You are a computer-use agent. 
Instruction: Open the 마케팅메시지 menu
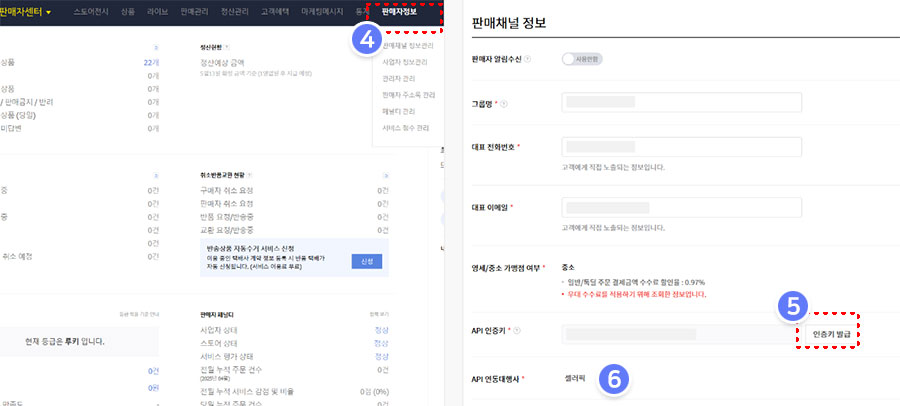tap(323, 11)
